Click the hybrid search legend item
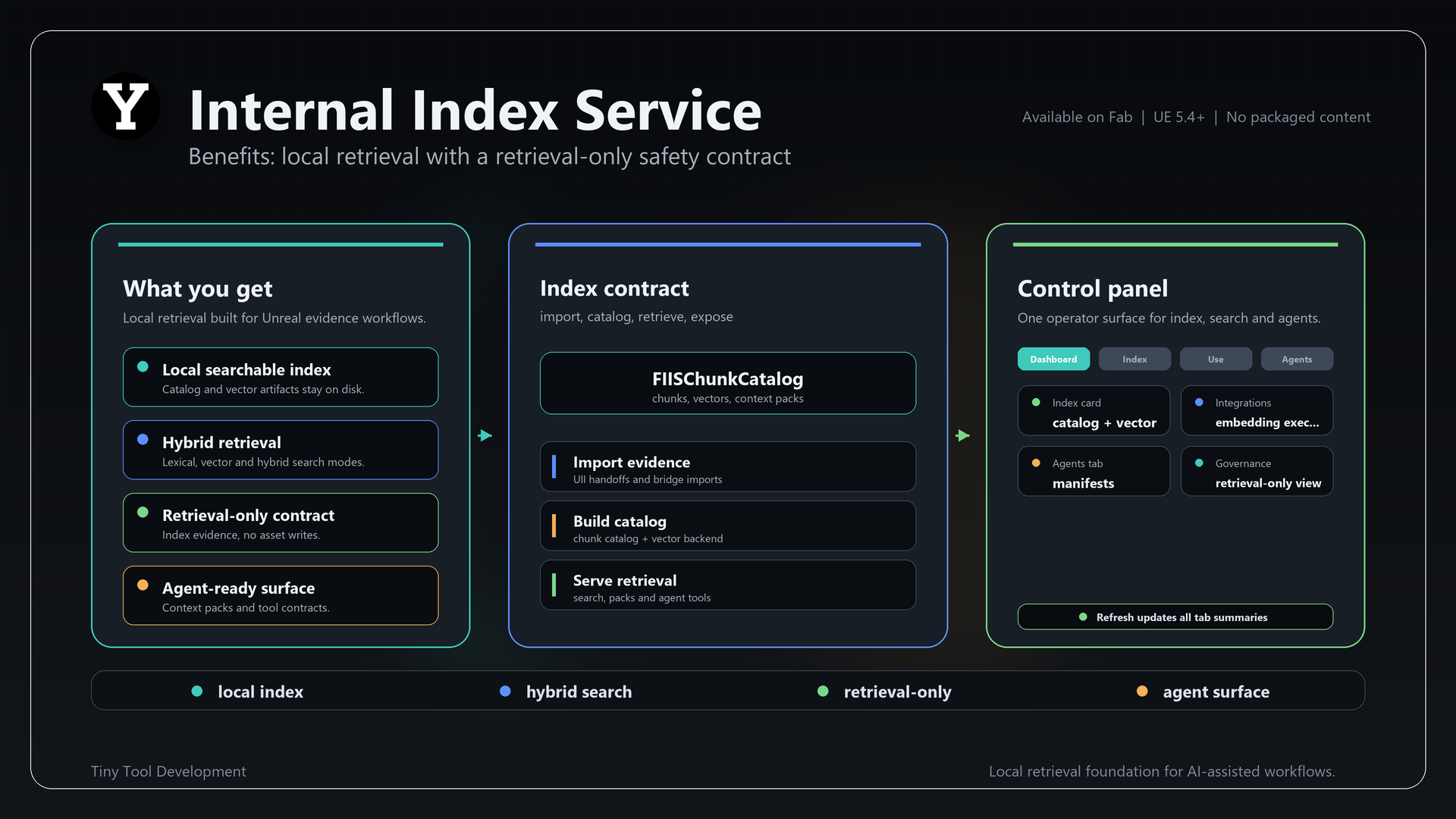1456x819 pixels. tap(566, 692)
